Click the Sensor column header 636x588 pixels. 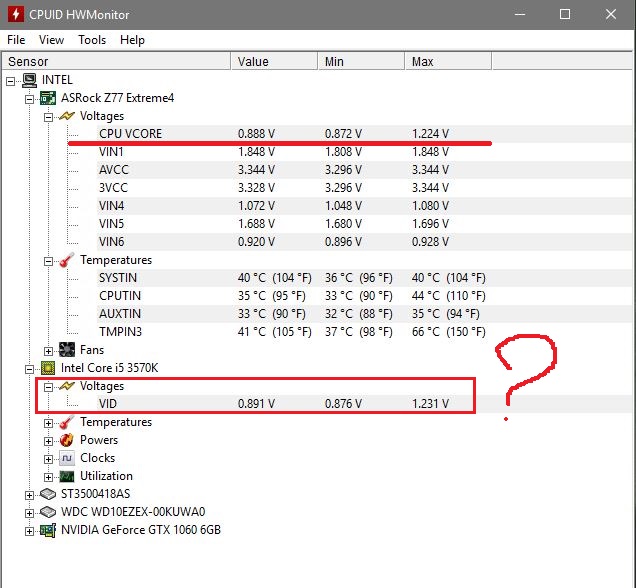click(x=116, y=61)
